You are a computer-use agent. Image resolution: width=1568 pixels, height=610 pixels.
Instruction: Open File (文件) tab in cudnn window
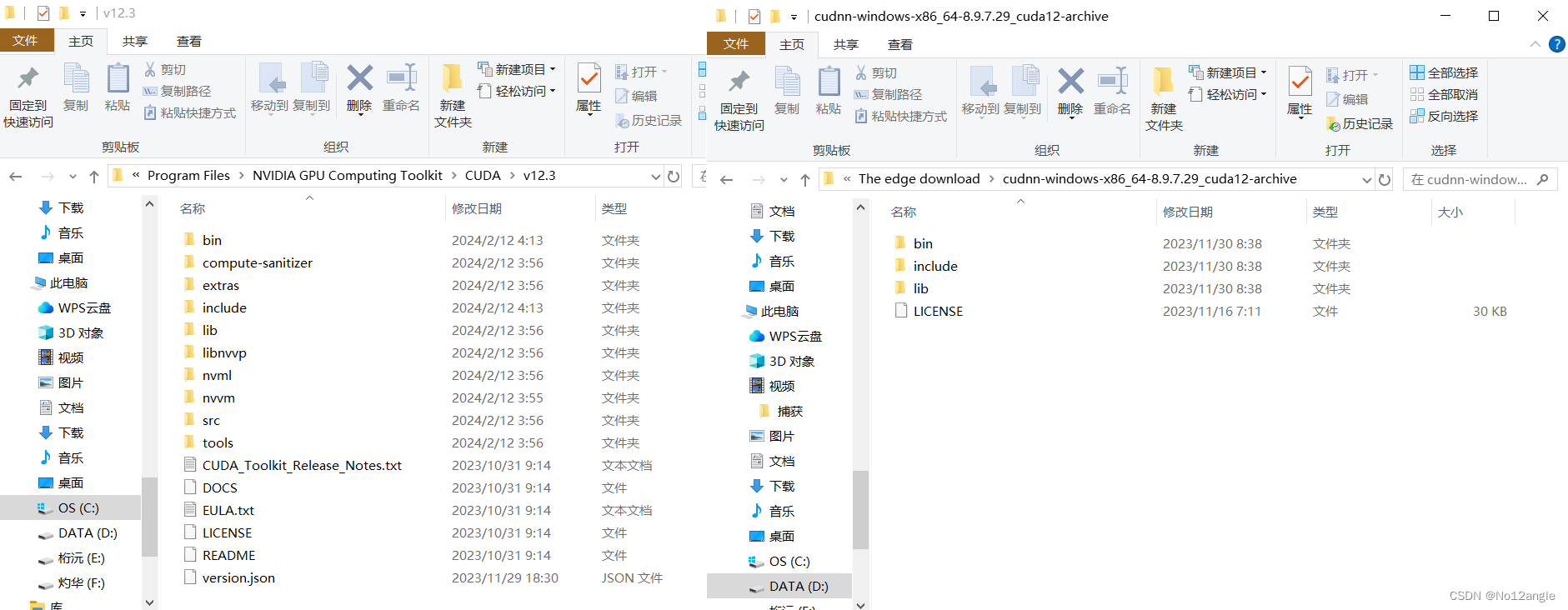pos(736,43)
